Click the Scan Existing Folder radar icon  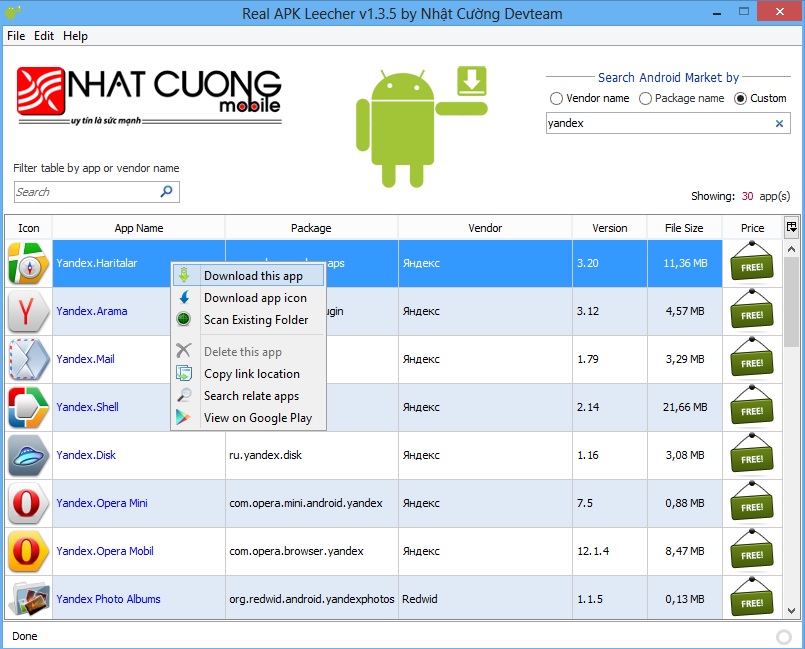coord(184,319)
